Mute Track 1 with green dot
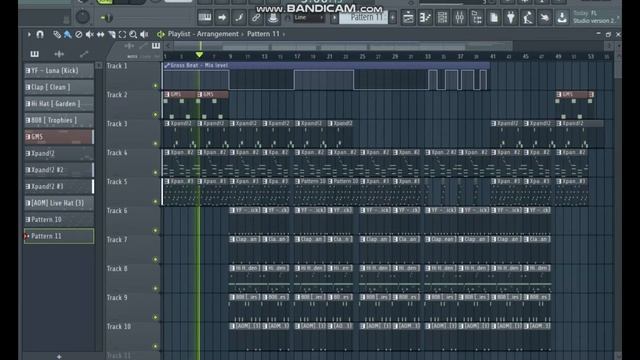The image size is (640, 360). (155, 86)
